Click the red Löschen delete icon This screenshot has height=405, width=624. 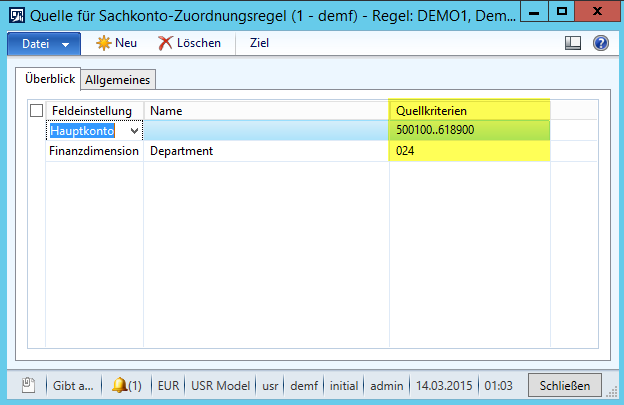coord(166,44)
